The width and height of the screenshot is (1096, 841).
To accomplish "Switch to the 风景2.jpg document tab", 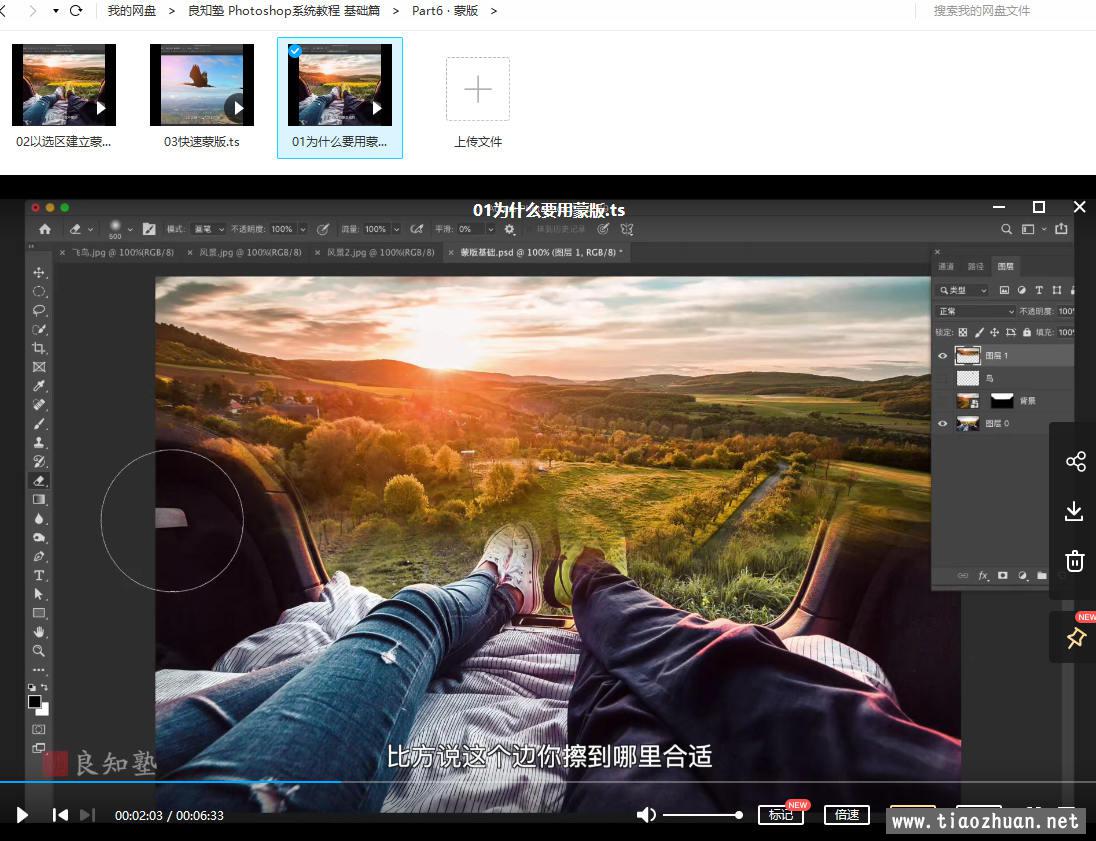I will [380, 252].
